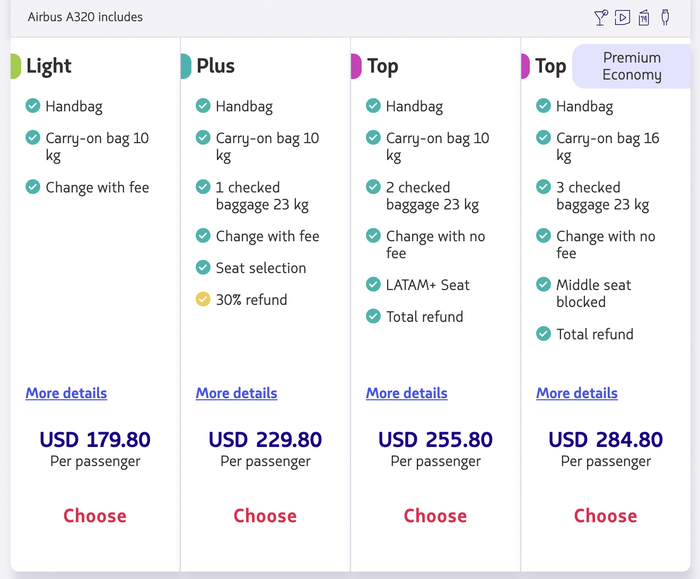
Task: Click the Total refund checkmark in USD 255.80 column
Action: pos(373,316)
